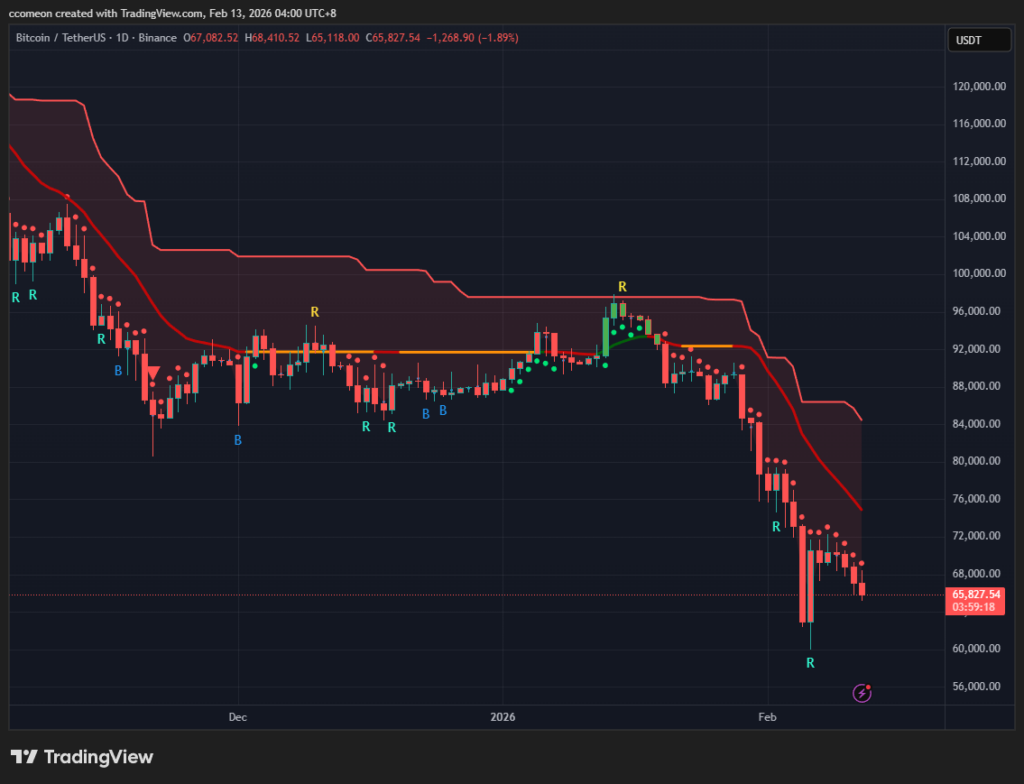This screenshot has width=1024, height=784.
Task: Click the Dec label on time axis
Action: pyautogui.click(x=238, y=717)
